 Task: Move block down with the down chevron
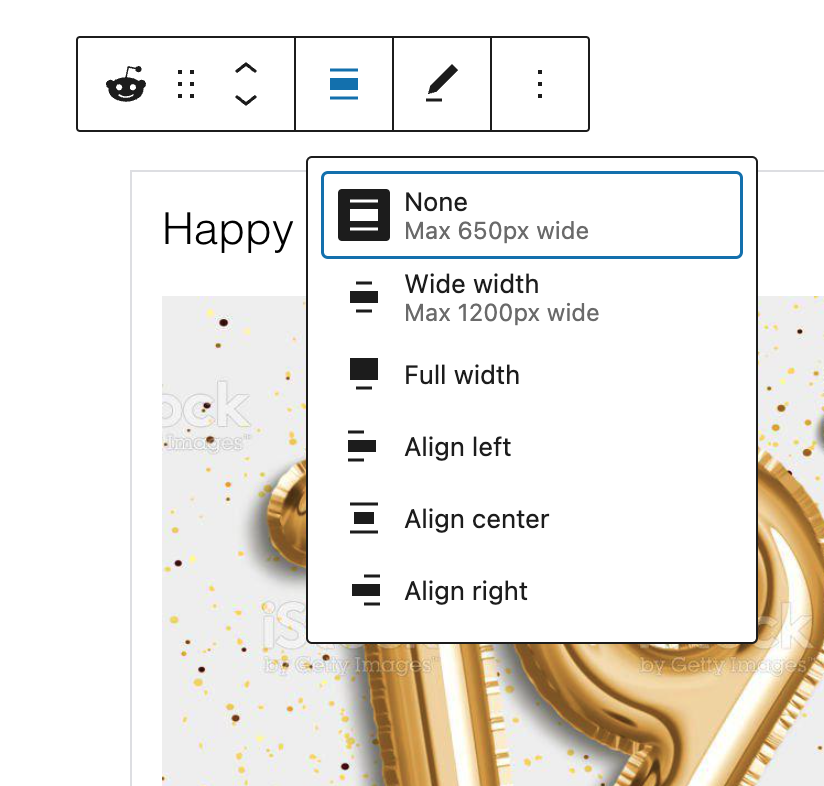pyautogui.click(x=246, y=100)
